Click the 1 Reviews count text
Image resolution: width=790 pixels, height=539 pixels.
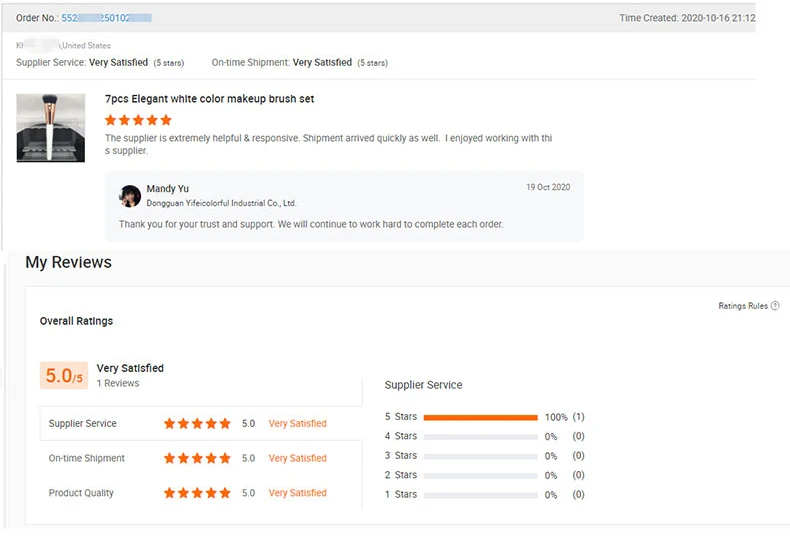point(118,384)
